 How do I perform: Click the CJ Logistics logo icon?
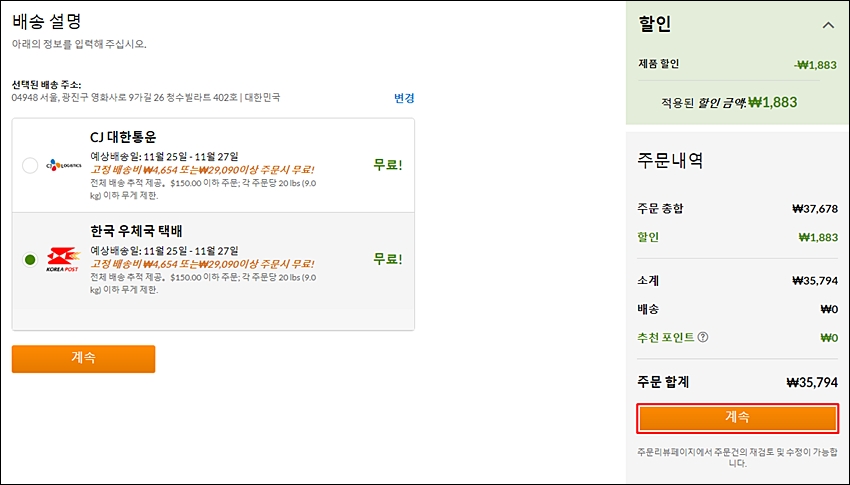pos(63,165)
